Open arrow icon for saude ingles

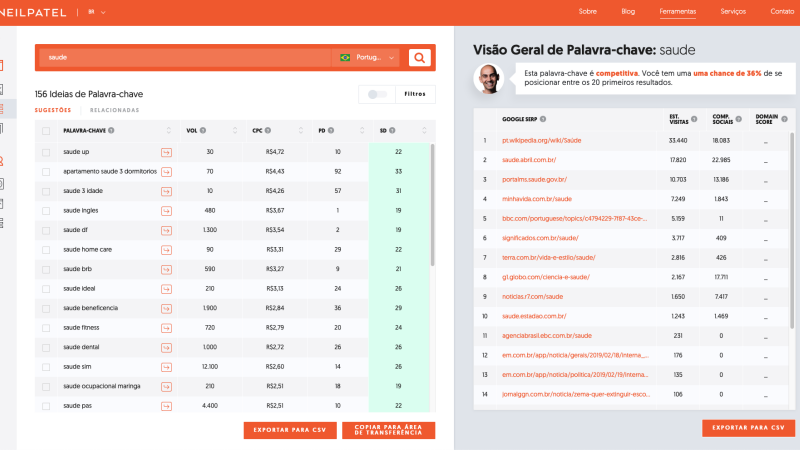pos(166,211)
